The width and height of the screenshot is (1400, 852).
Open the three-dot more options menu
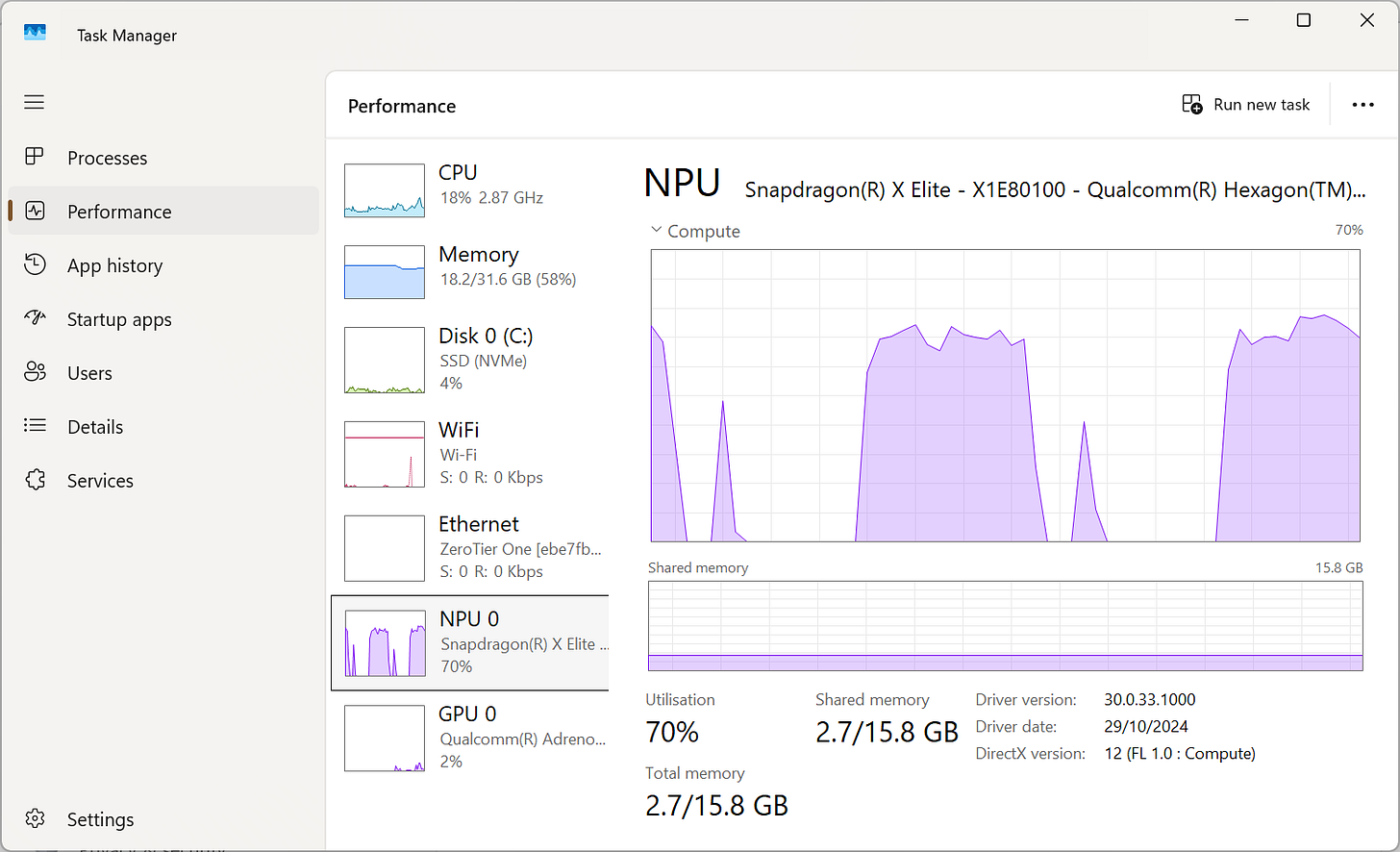point(1362,105)
